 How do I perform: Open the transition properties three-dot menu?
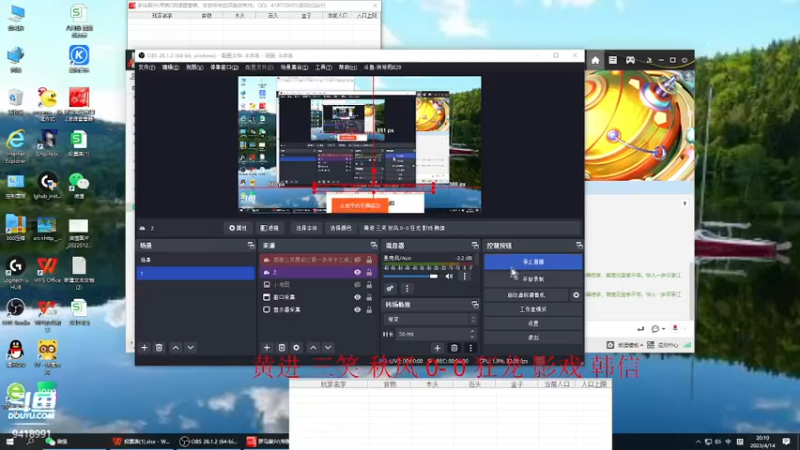pyautogui.click(x=470, y=348)
